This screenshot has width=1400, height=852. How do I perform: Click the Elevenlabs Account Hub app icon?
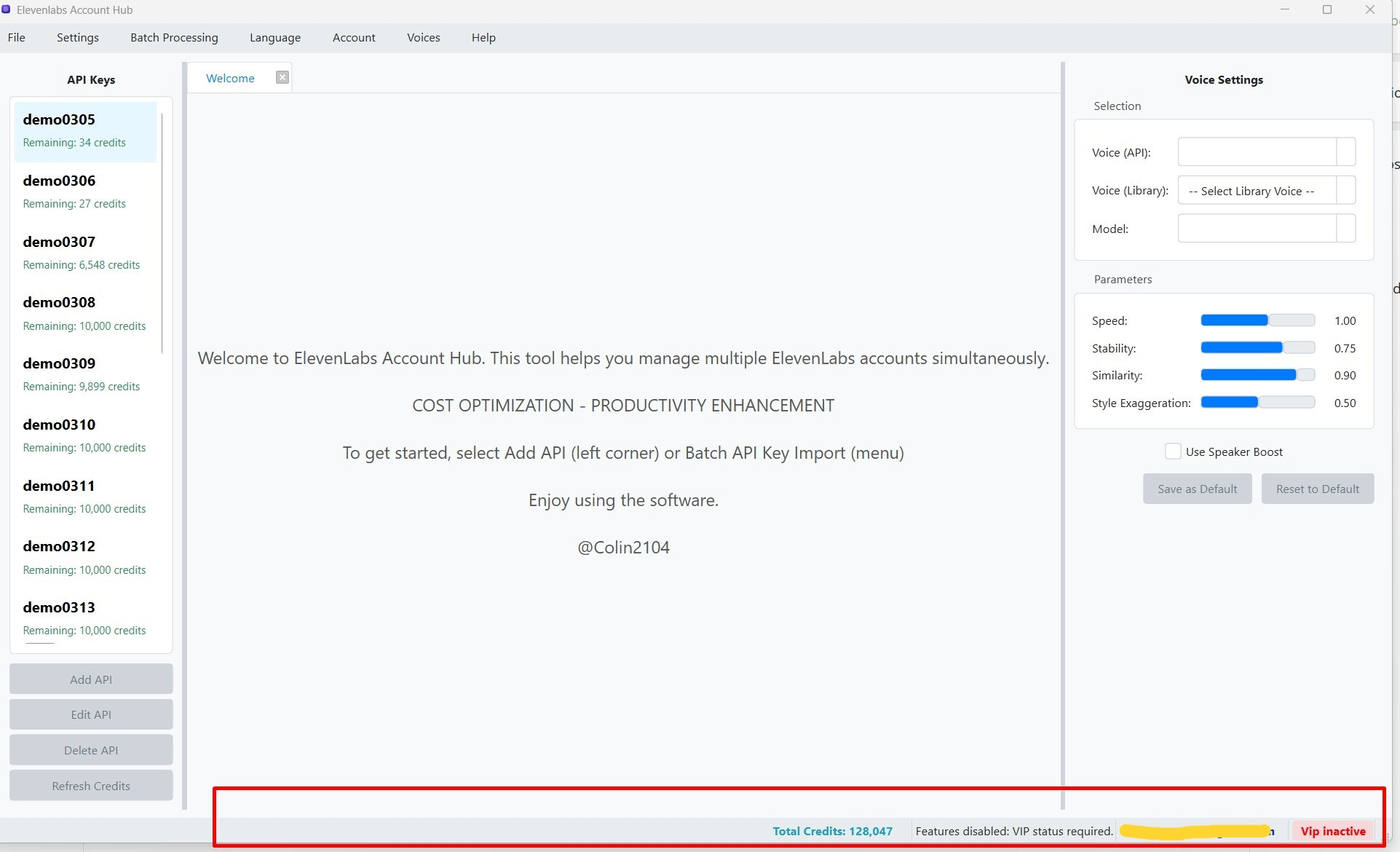click(7, 9)
